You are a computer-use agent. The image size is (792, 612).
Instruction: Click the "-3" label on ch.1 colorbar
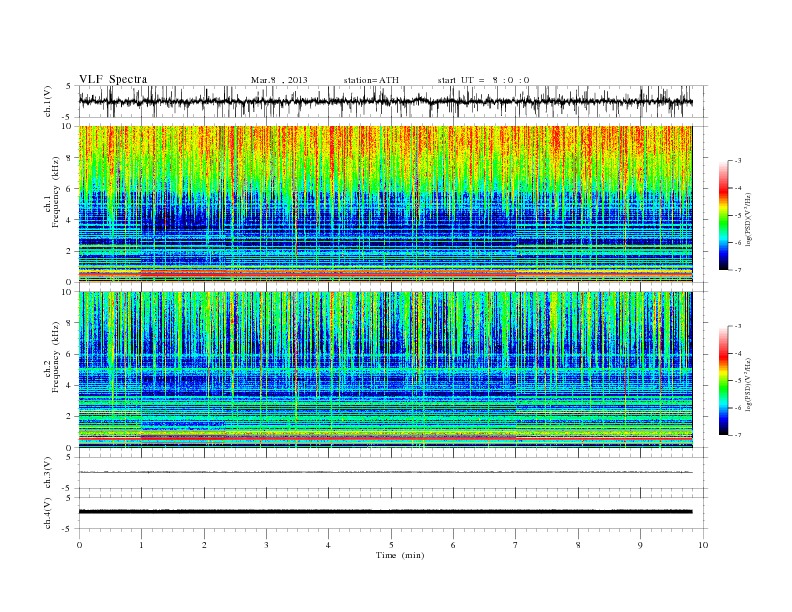738,161
